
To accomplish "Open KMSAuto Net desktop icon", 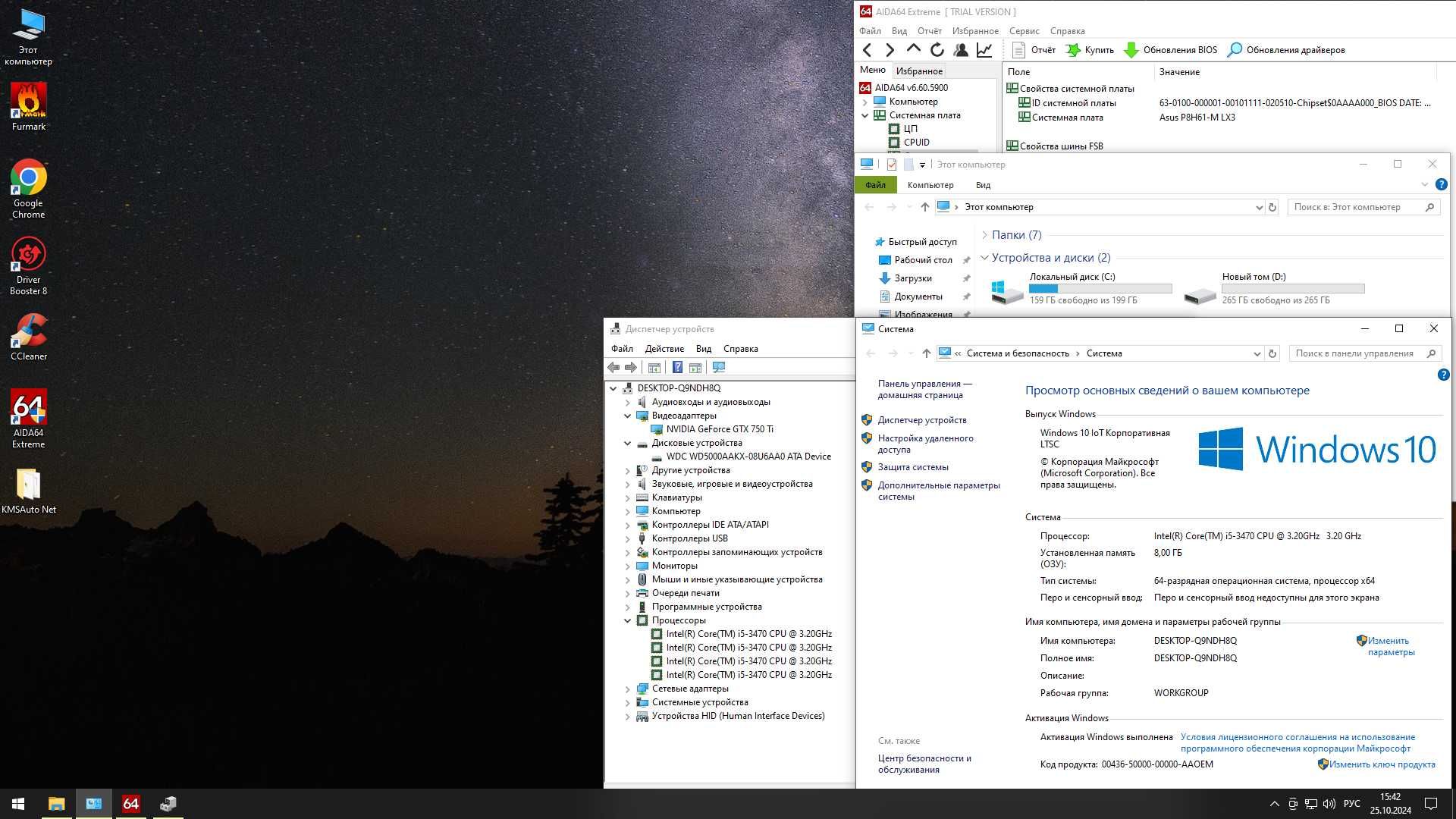I will pyautogui.click(x=29, y=490).
